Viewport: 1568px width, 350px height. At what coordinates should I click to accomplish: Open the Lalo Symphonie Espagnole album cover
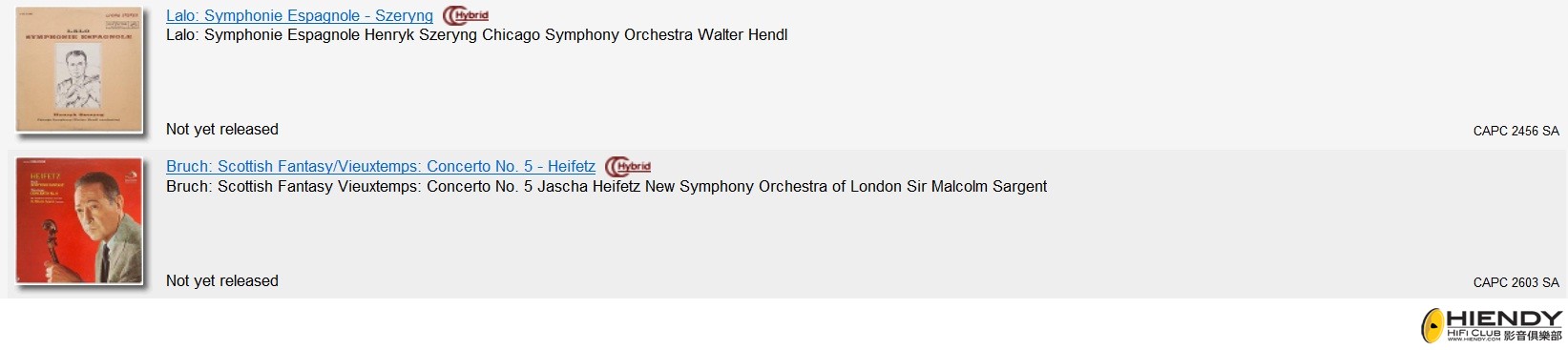[x=79, y=69]
